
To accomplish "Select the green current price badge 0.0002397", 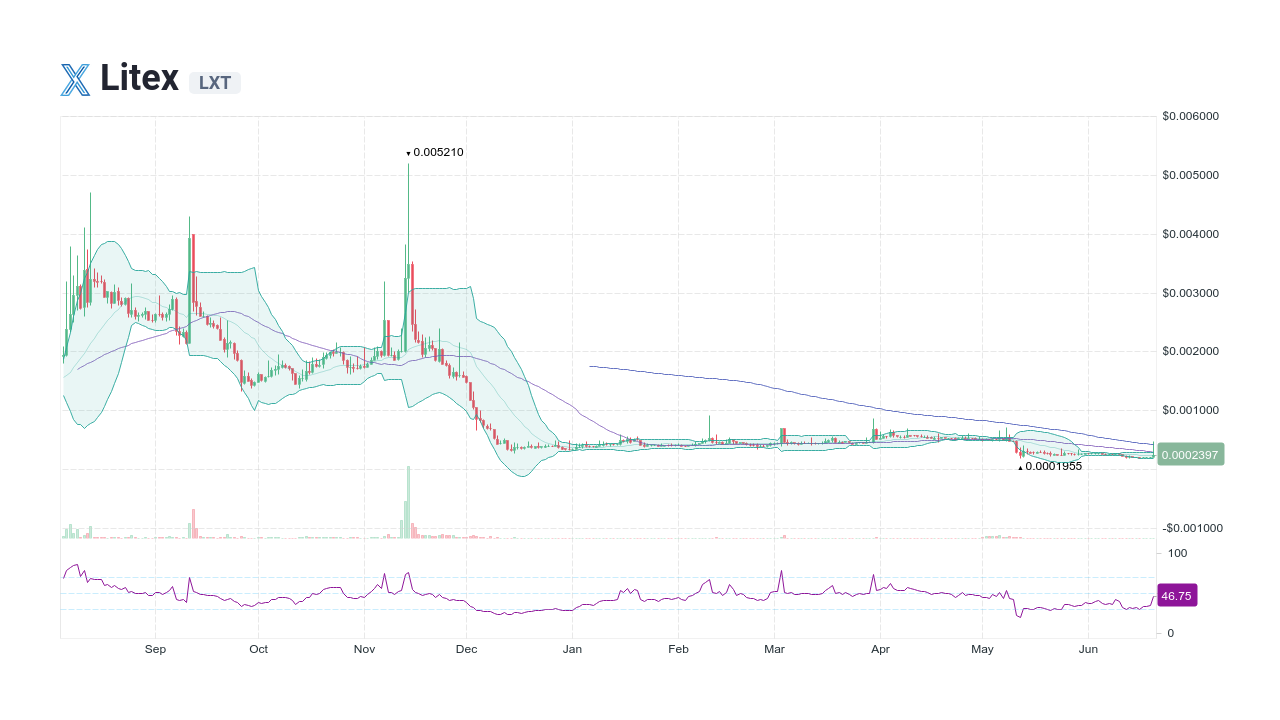I will pos(1190,454).
